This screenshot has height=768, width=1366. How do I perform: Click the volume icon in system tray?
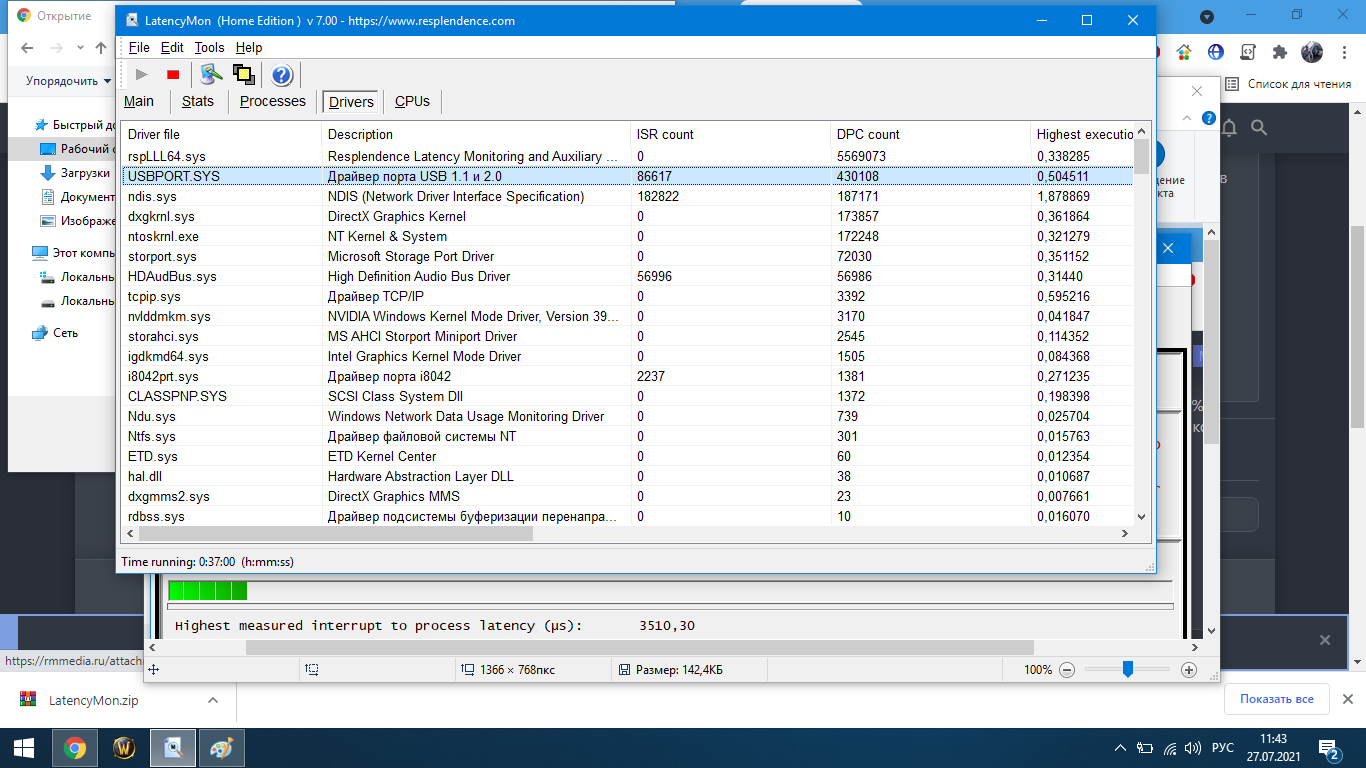[1192, 748]
